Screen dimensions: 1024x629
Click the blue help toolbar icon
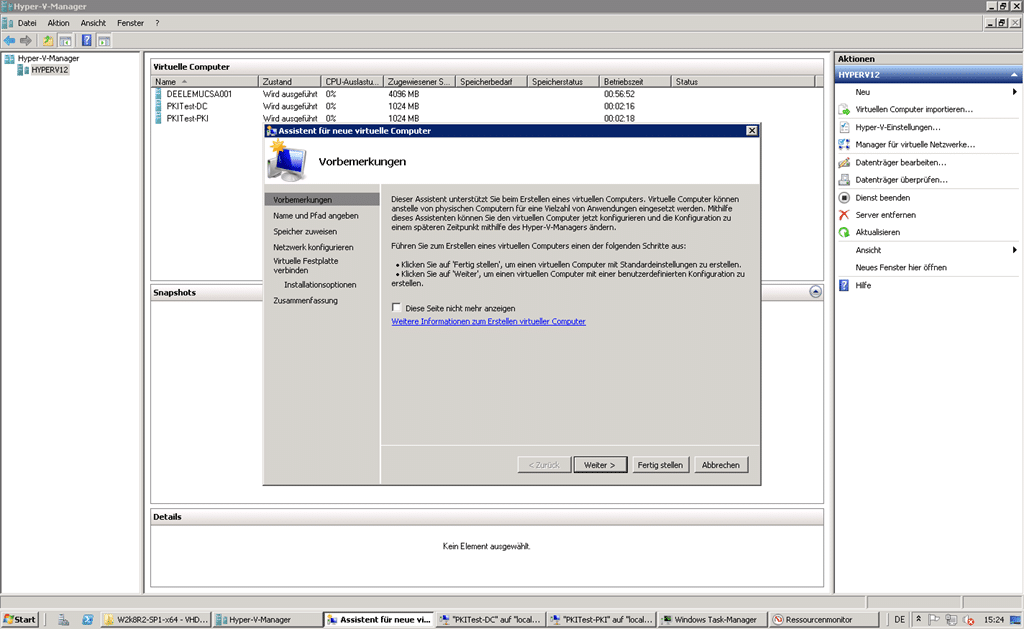click(86, 40)
